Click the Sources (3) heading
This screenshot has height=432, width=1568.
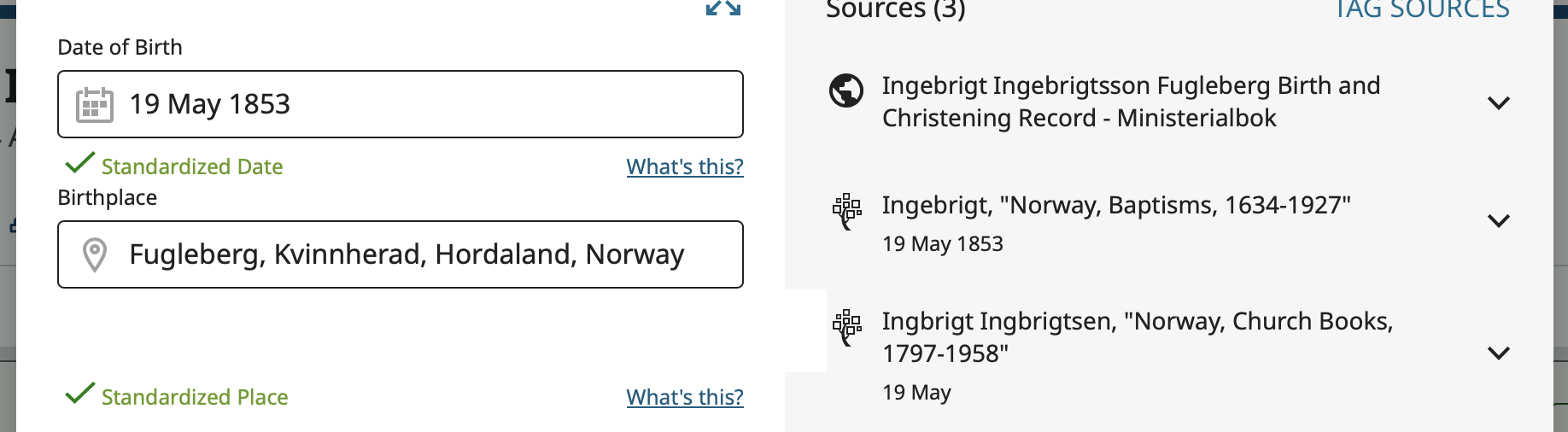pos(895,10)
